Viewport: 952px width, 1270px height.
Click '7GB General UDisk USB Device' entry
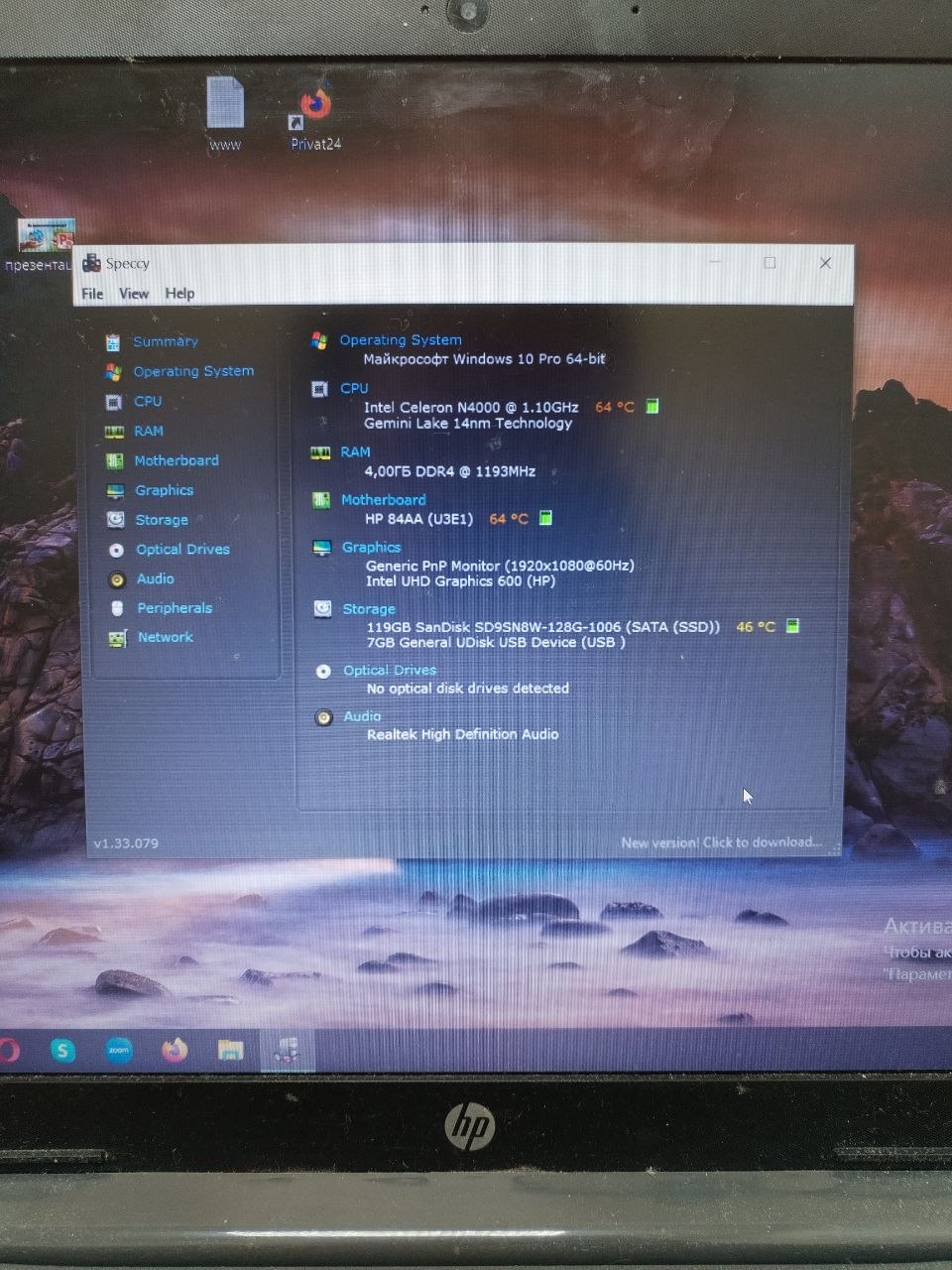click(496, 642)
